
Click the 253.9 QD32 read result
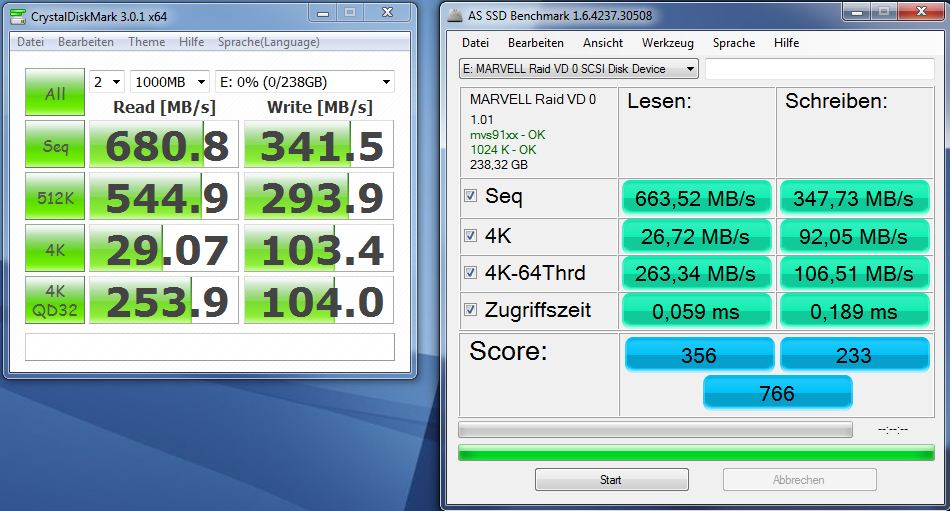164,300
